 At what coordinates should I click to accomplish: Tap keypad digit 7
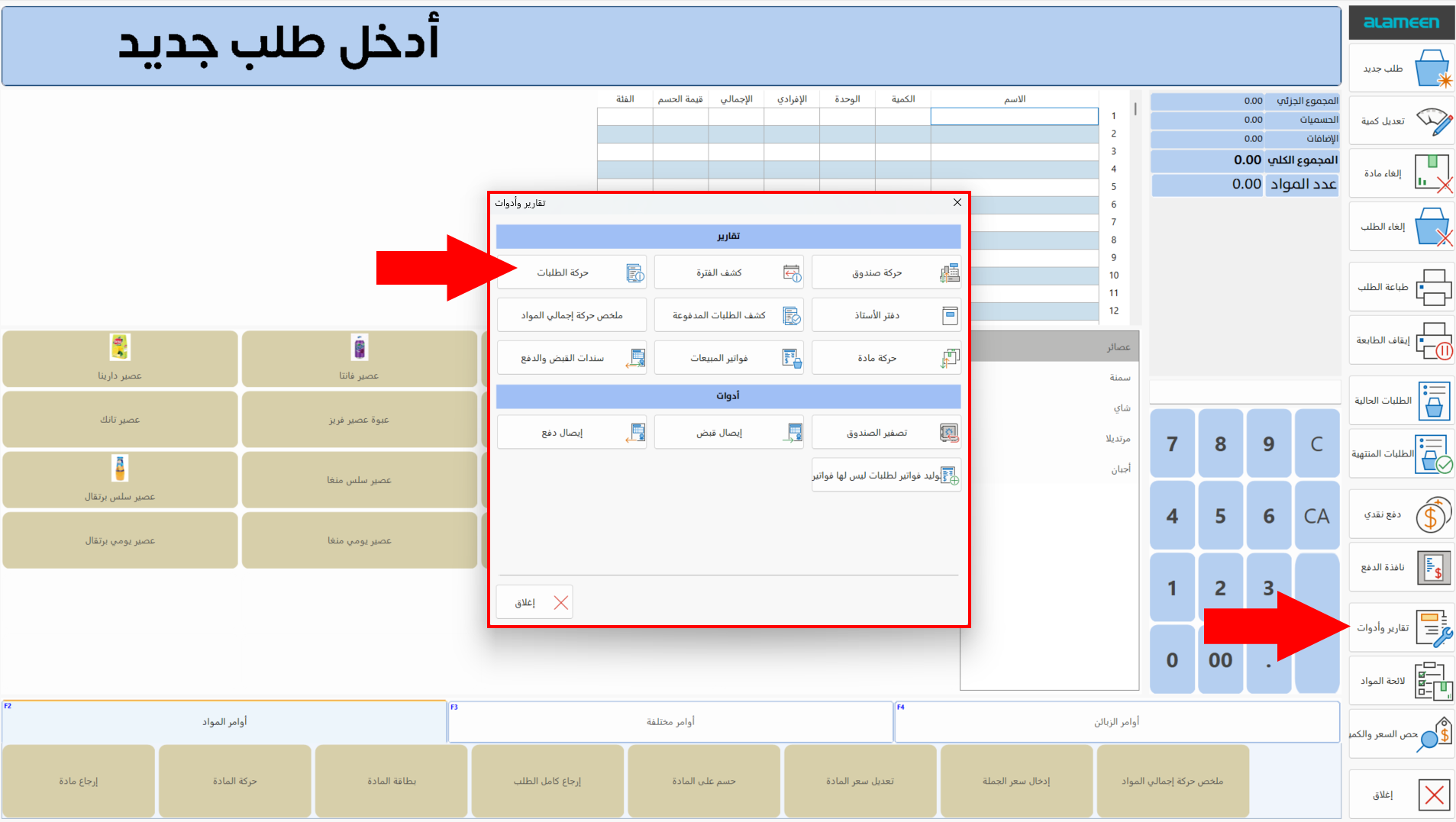(x=1172, y=443)
